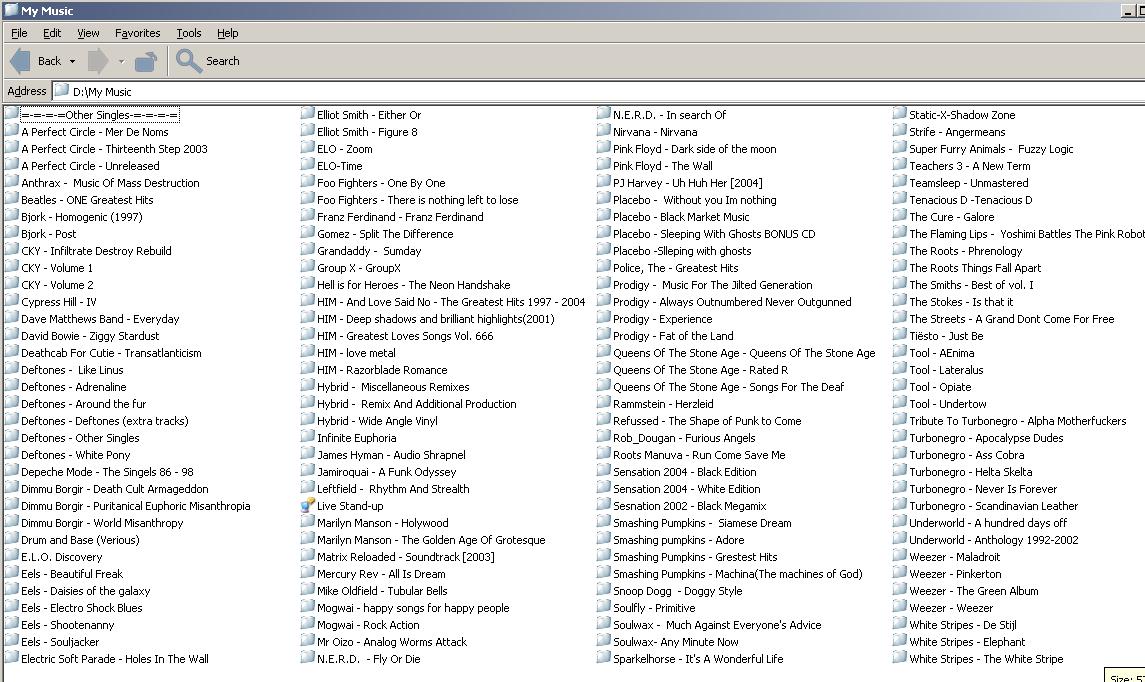Click the folder icon beside Eels - Souljacker
1145x682 pixels.
pos(12,641)
